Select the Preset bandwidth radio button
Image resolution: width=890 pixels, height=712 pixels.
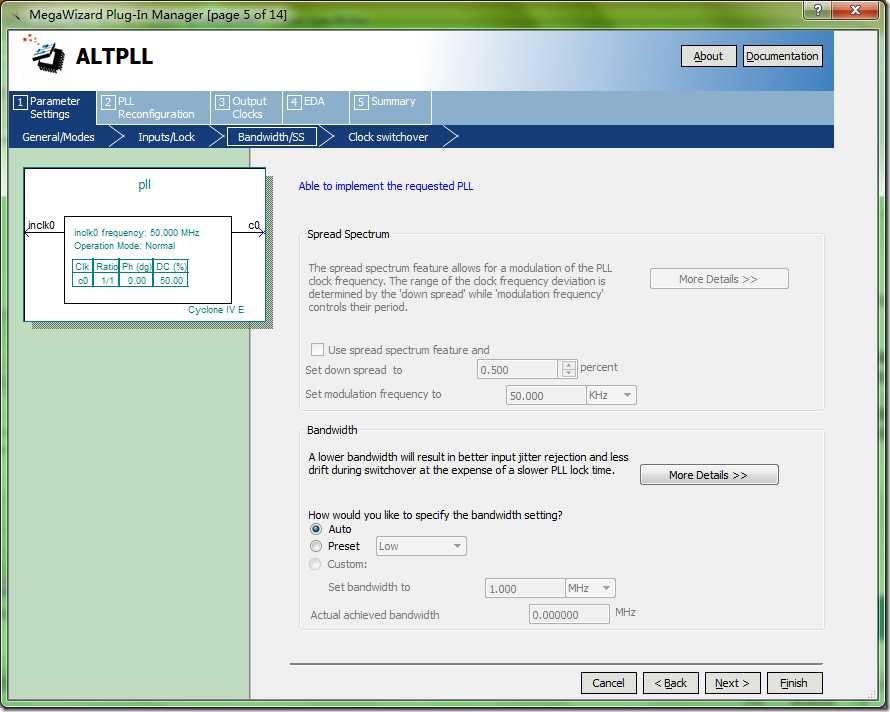click(x=316, y=546)
